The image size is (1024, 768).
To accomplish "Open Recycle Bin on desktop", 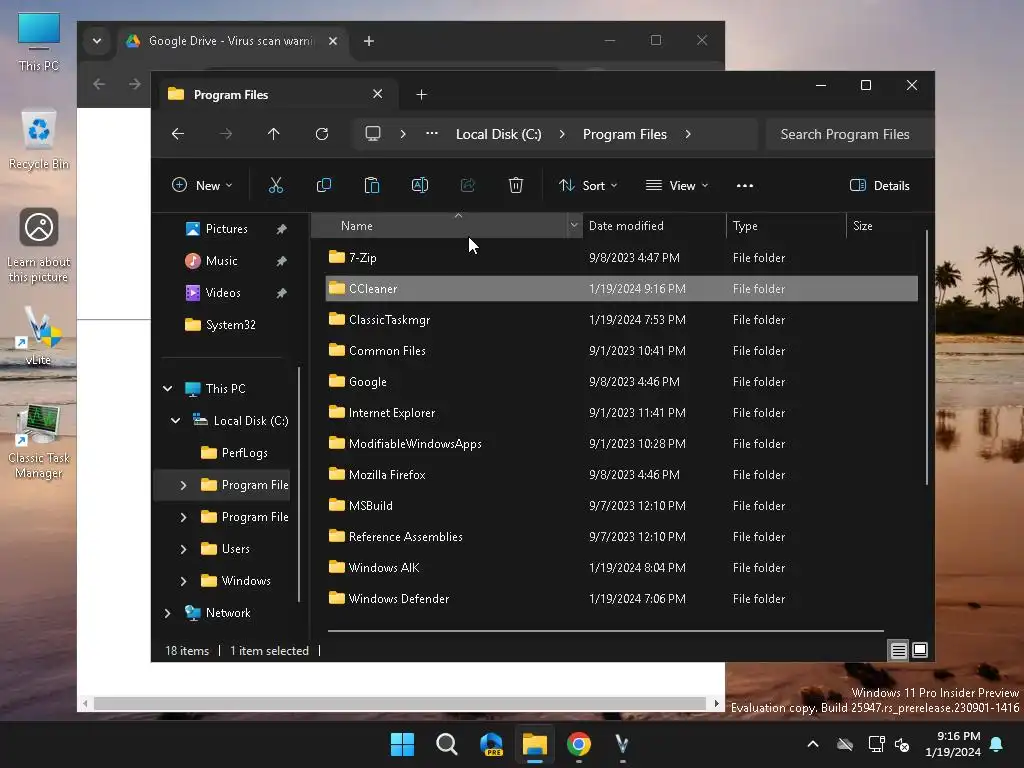I will point(39,140).
